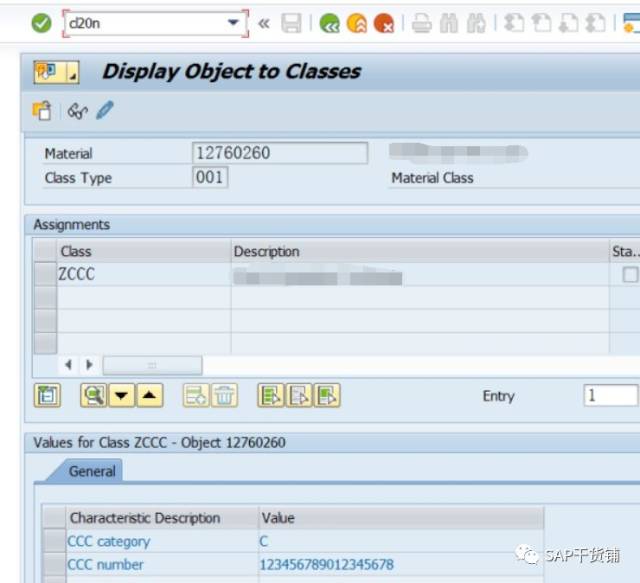
Task: Click the horizontal scrollbar thumb in Assignments
Action: coord(152,365)
